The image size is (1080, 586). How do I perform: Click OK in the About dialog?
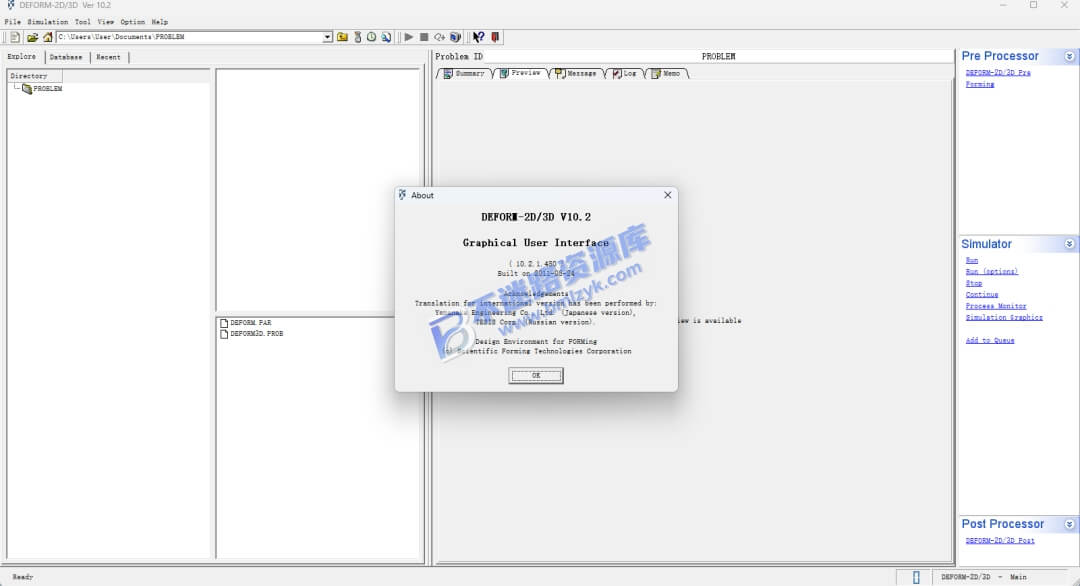click(536, 375)
